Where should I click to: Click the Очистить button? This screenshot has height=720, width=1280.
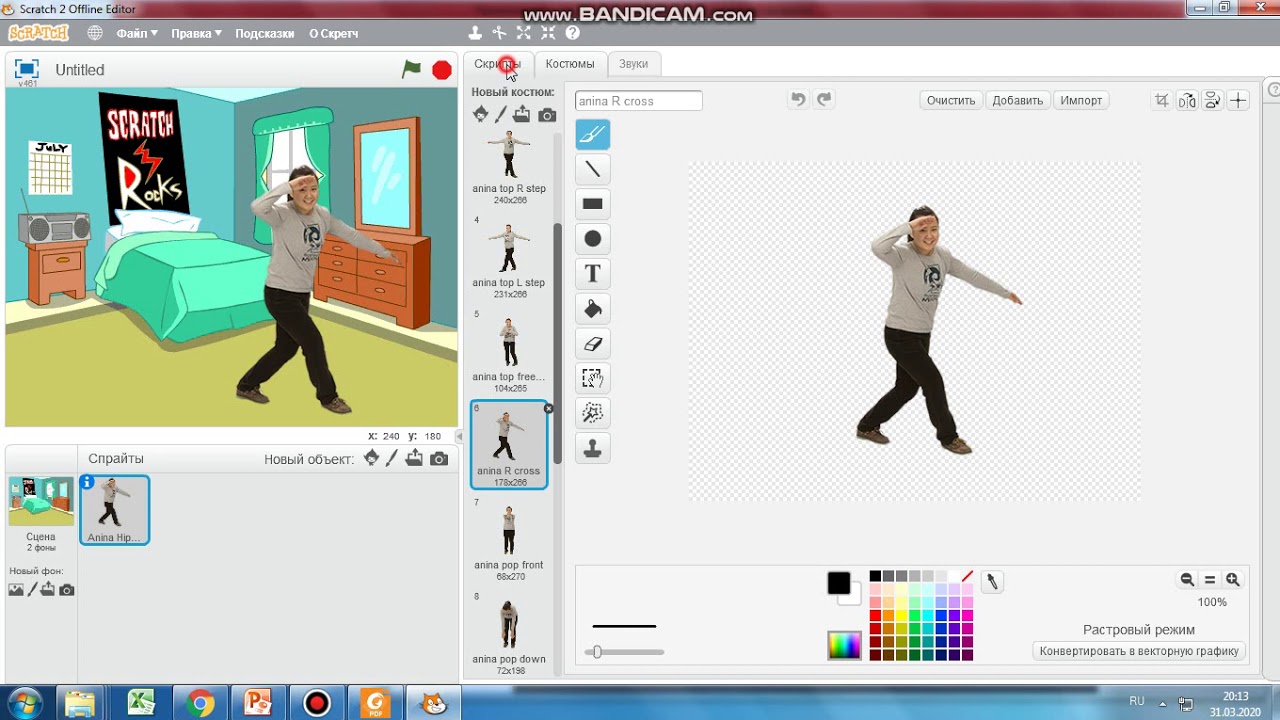tap(950, 100)
